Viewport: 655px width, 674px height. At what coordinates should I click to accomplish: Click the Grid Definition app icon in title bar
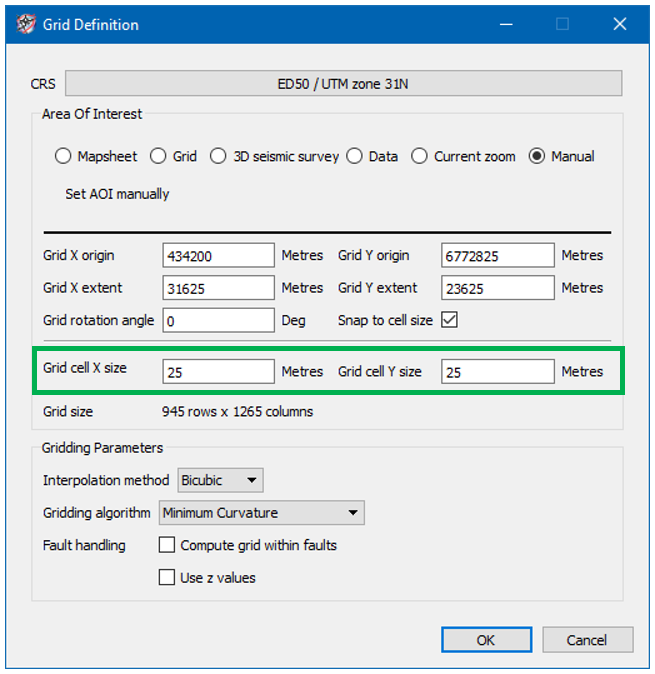click(26, 24)
